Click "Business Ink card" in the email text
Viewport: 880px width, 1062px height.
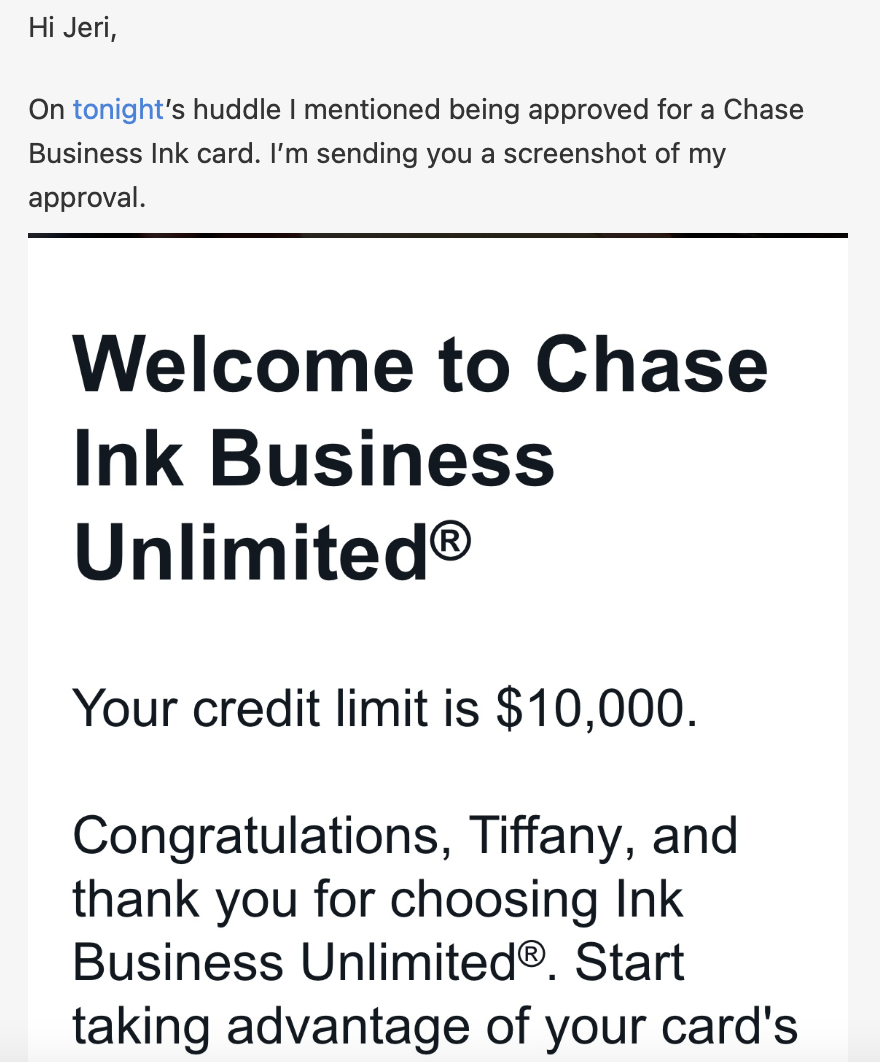143,154
